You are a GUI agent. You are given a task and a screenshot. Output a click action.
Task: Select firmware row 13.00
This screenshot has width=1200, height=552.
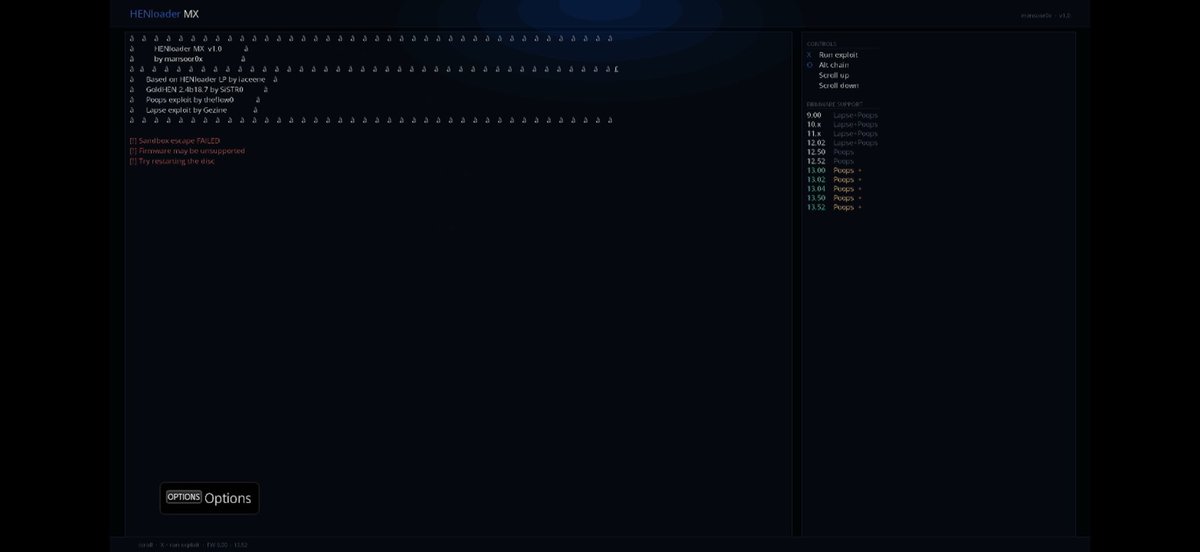click(834, 170)
